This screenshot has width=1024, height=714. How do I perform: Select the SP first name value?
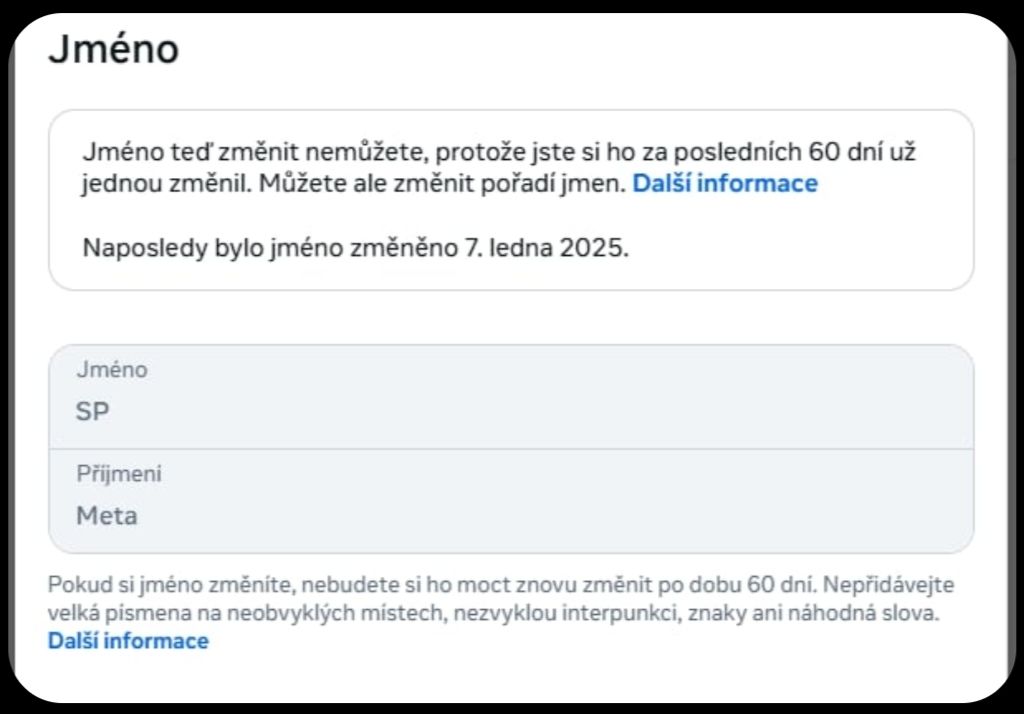92,412
